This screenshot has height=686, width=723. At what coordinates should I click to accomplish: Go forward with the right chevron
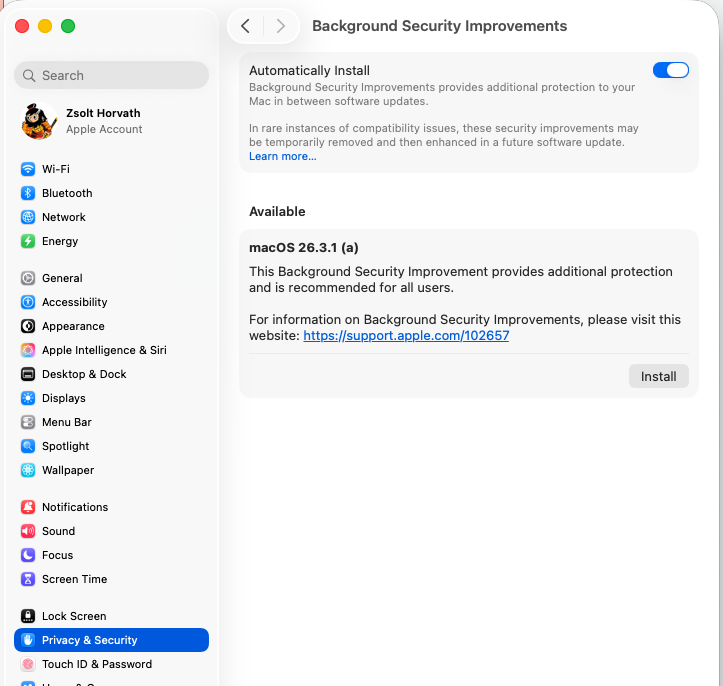pyautogui.click(x=280, y=26)
